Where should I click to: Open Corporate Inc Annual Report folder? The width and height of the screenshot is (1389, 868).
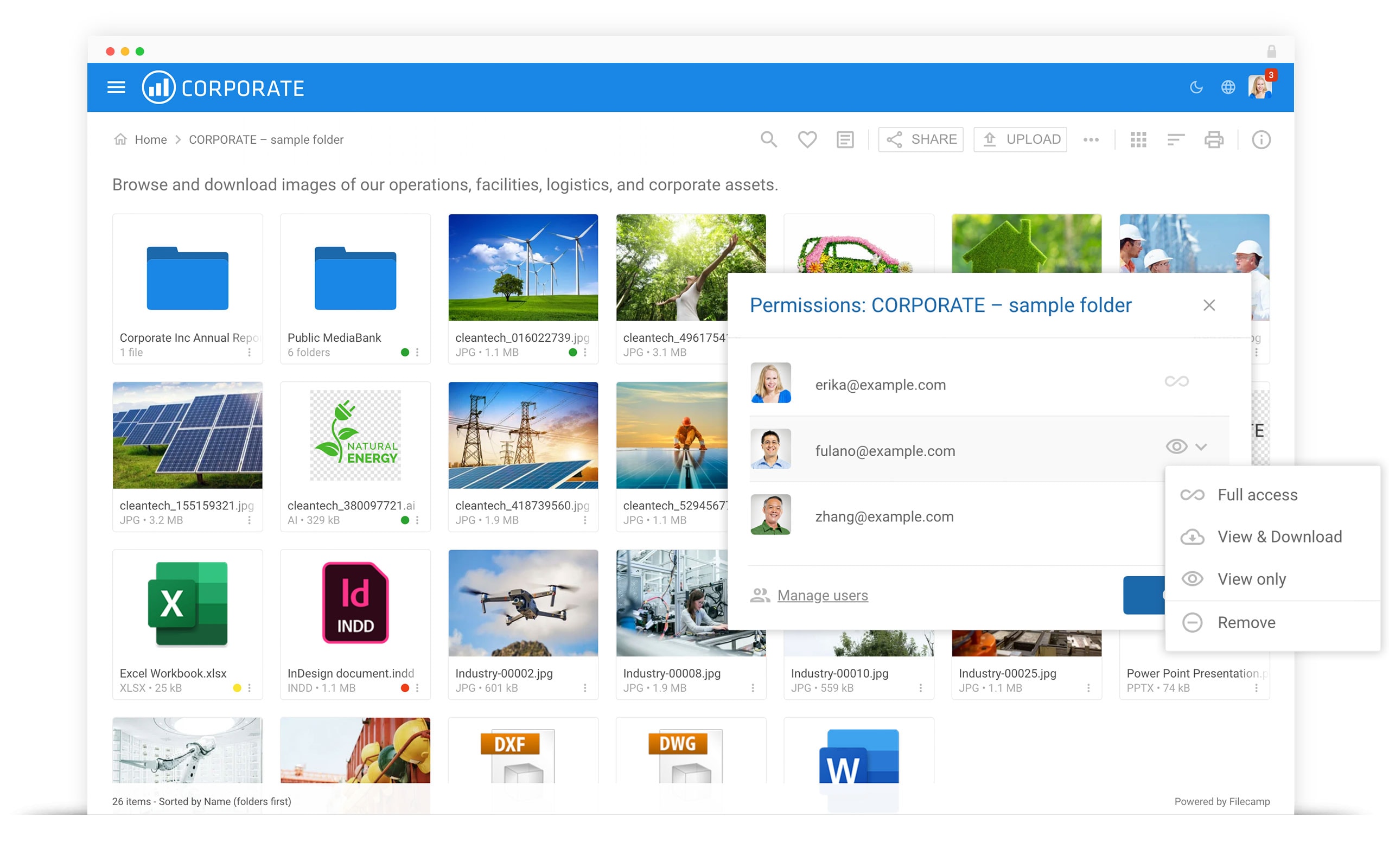tap(187, 278)
